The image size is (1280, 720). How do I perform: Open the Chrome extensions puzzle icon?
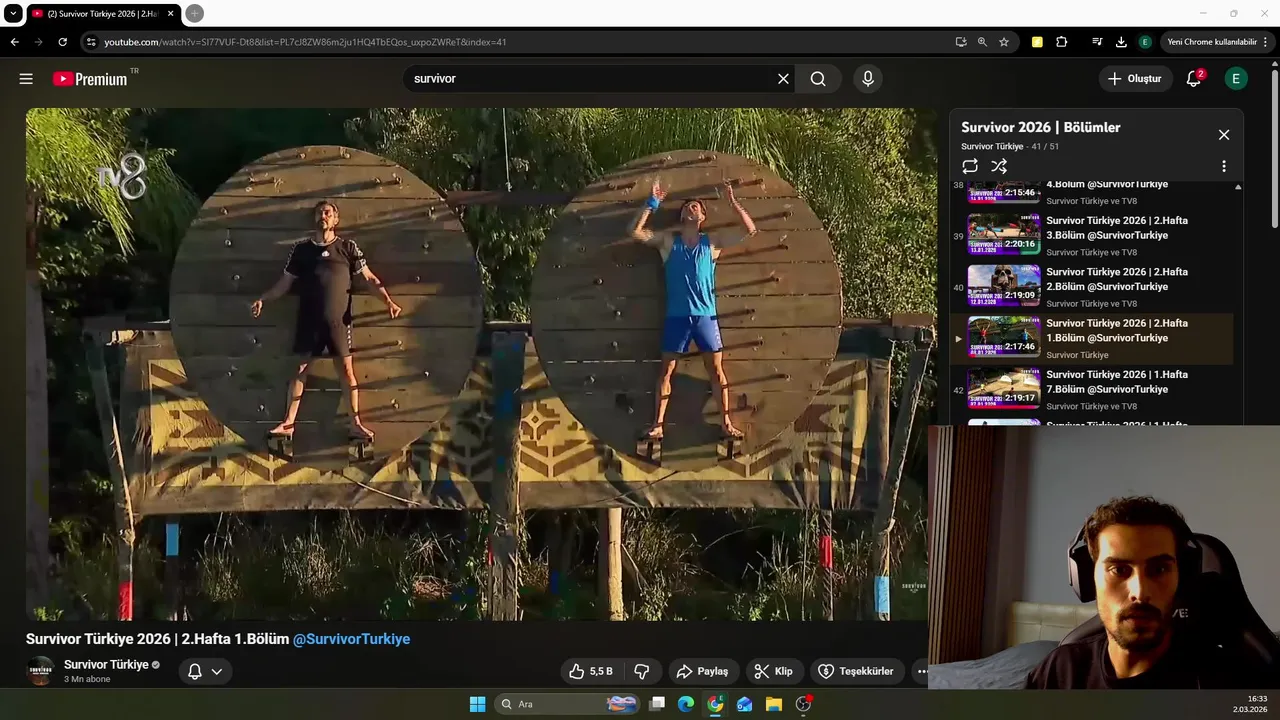pyautogui.click(x=1062, y=42)
